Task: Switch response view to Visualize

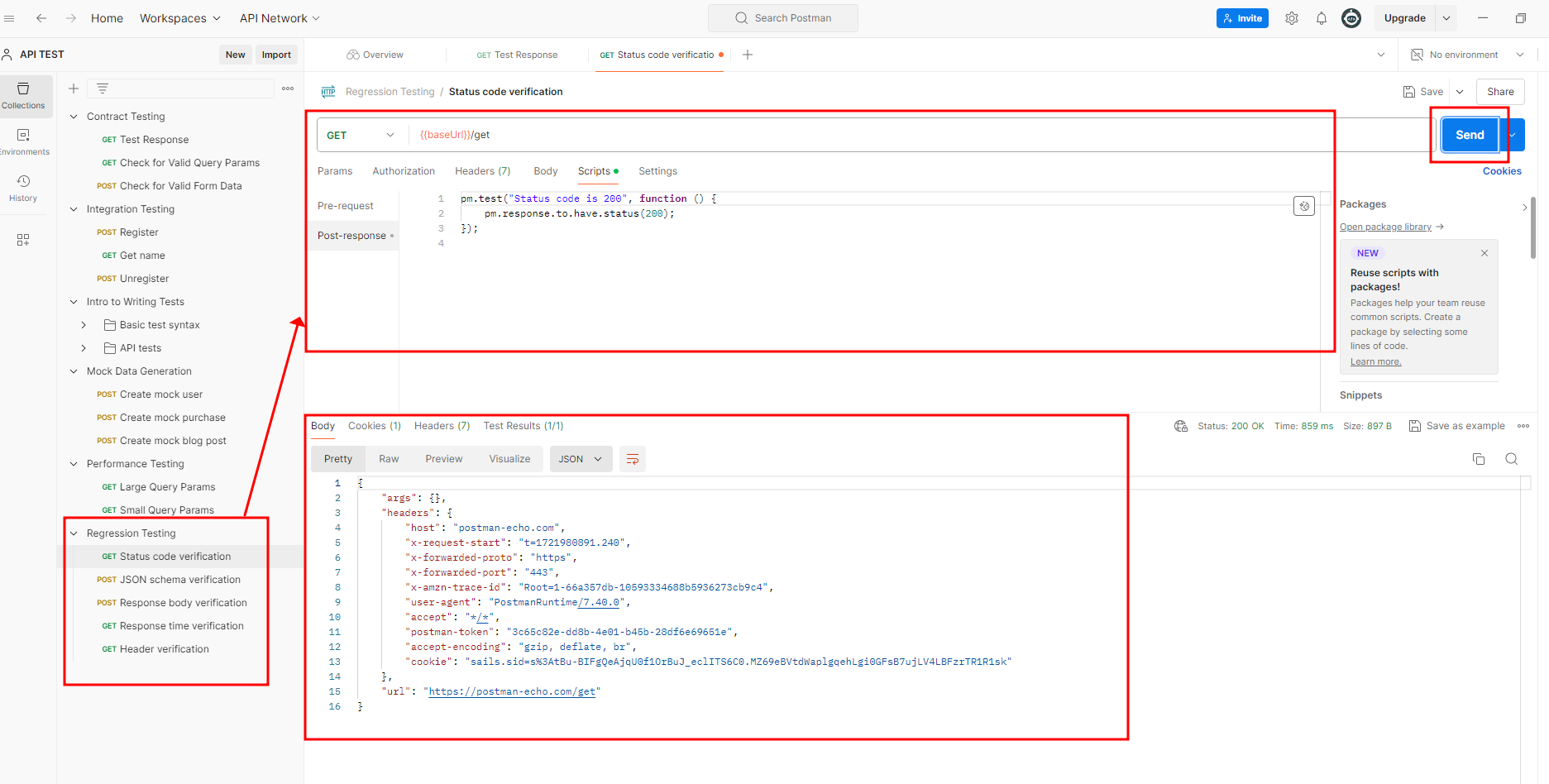Action: tap(509, 459)
